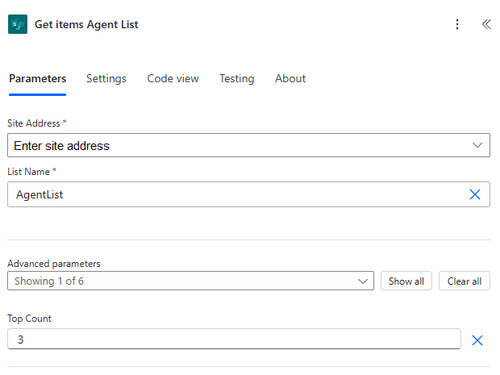Collapse the panel with the double chevron
Screen dimensions: 500x375
tap(486, 24)
